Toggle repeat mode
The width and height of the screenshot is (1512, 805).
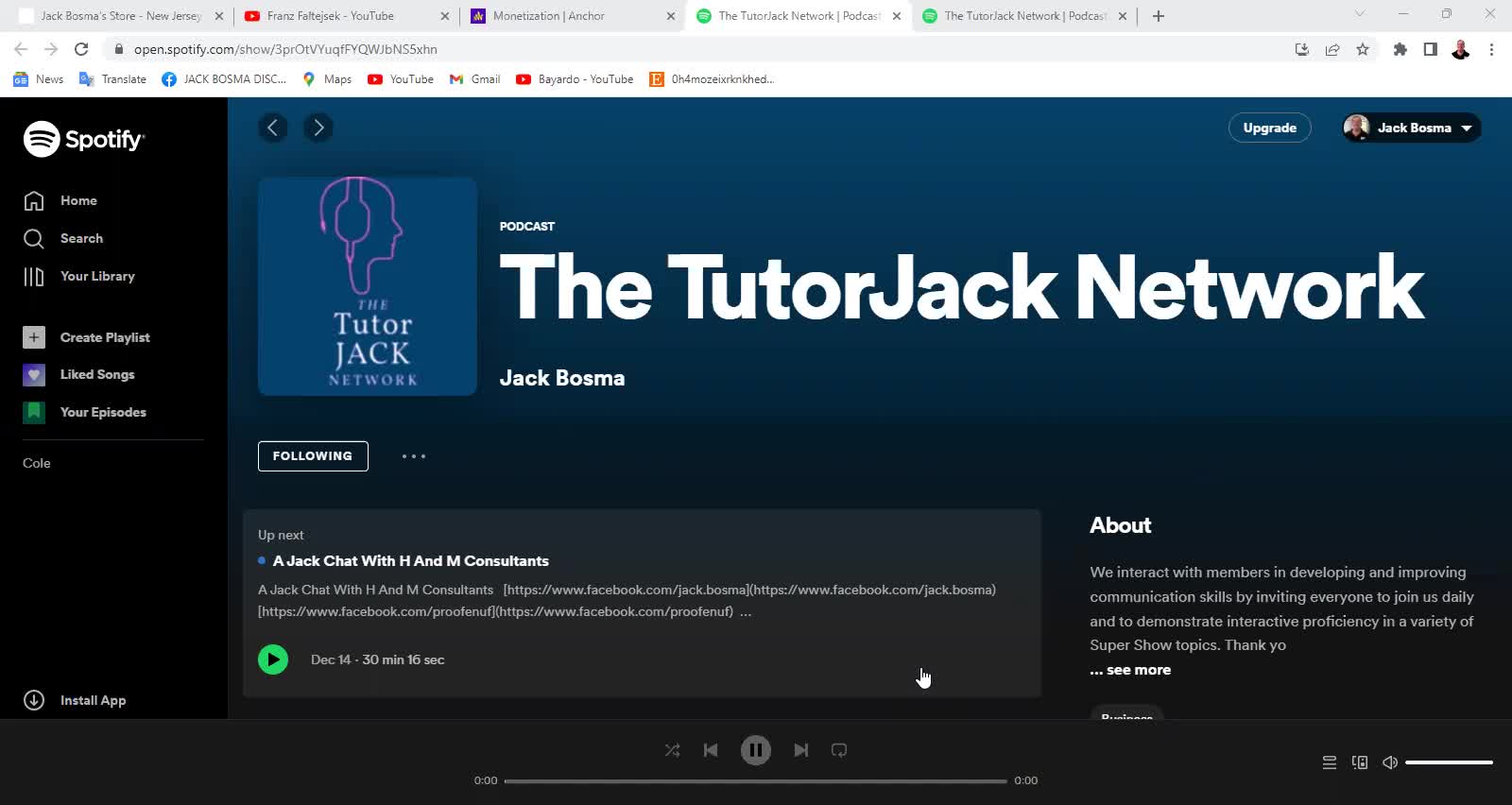click(x=839, y=750)
